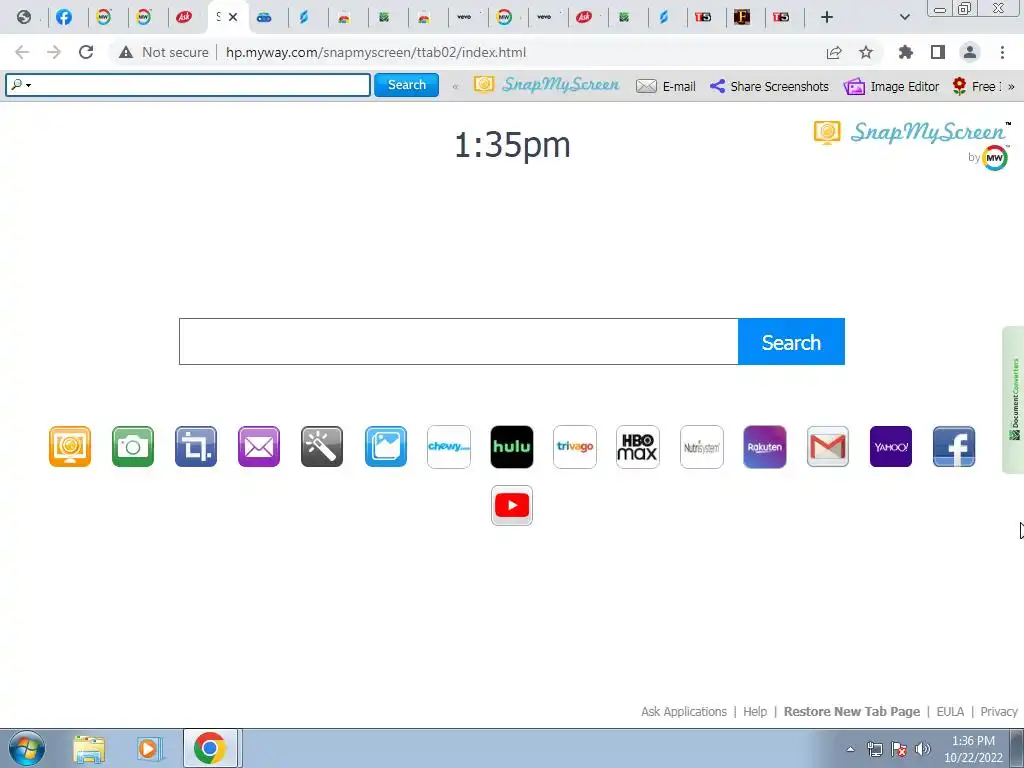Click Restore New Tab Page link
1024x768 pixels.
pyautogui.click(x=852, y=711)
